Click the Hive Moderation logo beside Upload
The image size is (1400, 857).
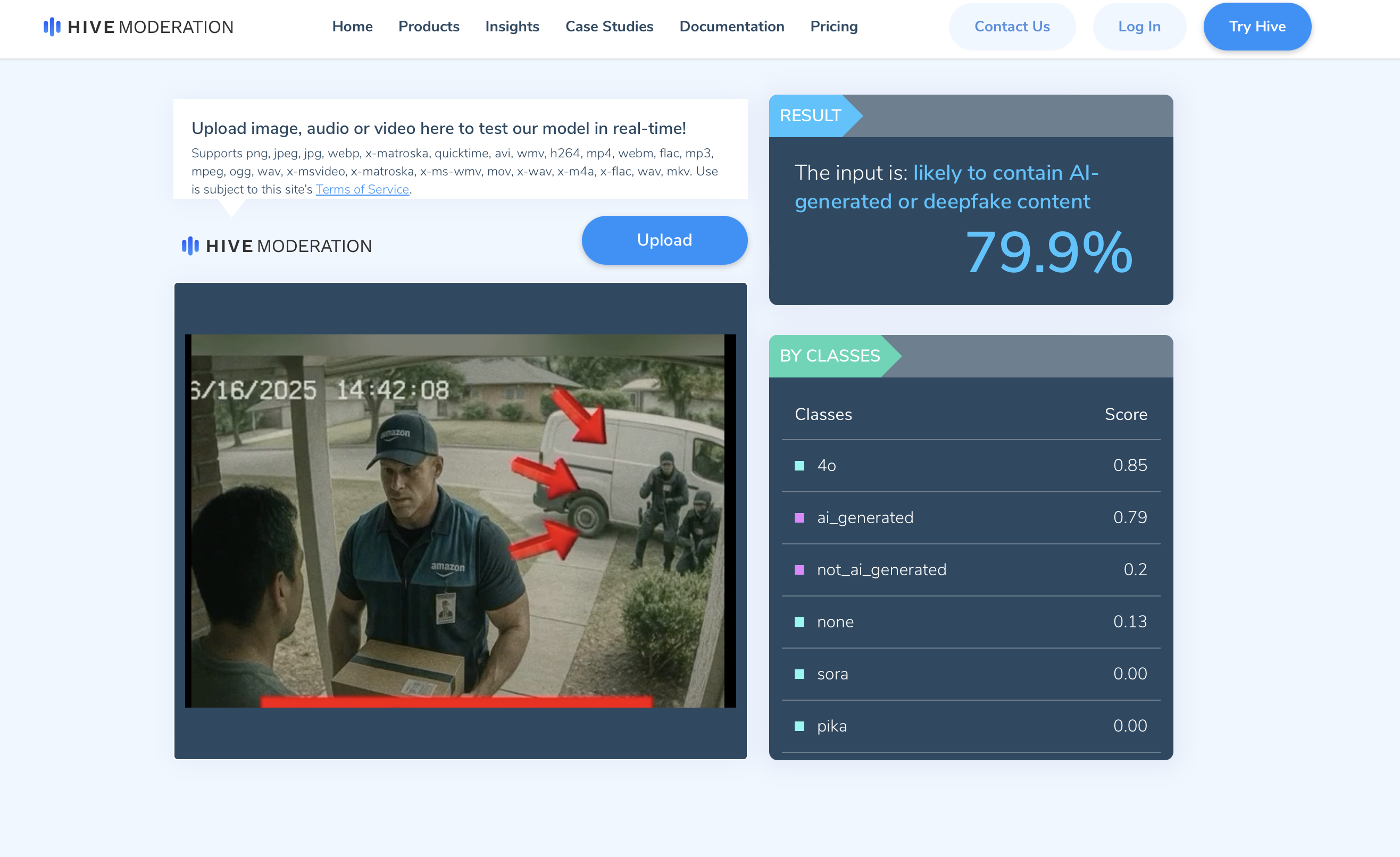pos(277,246)
